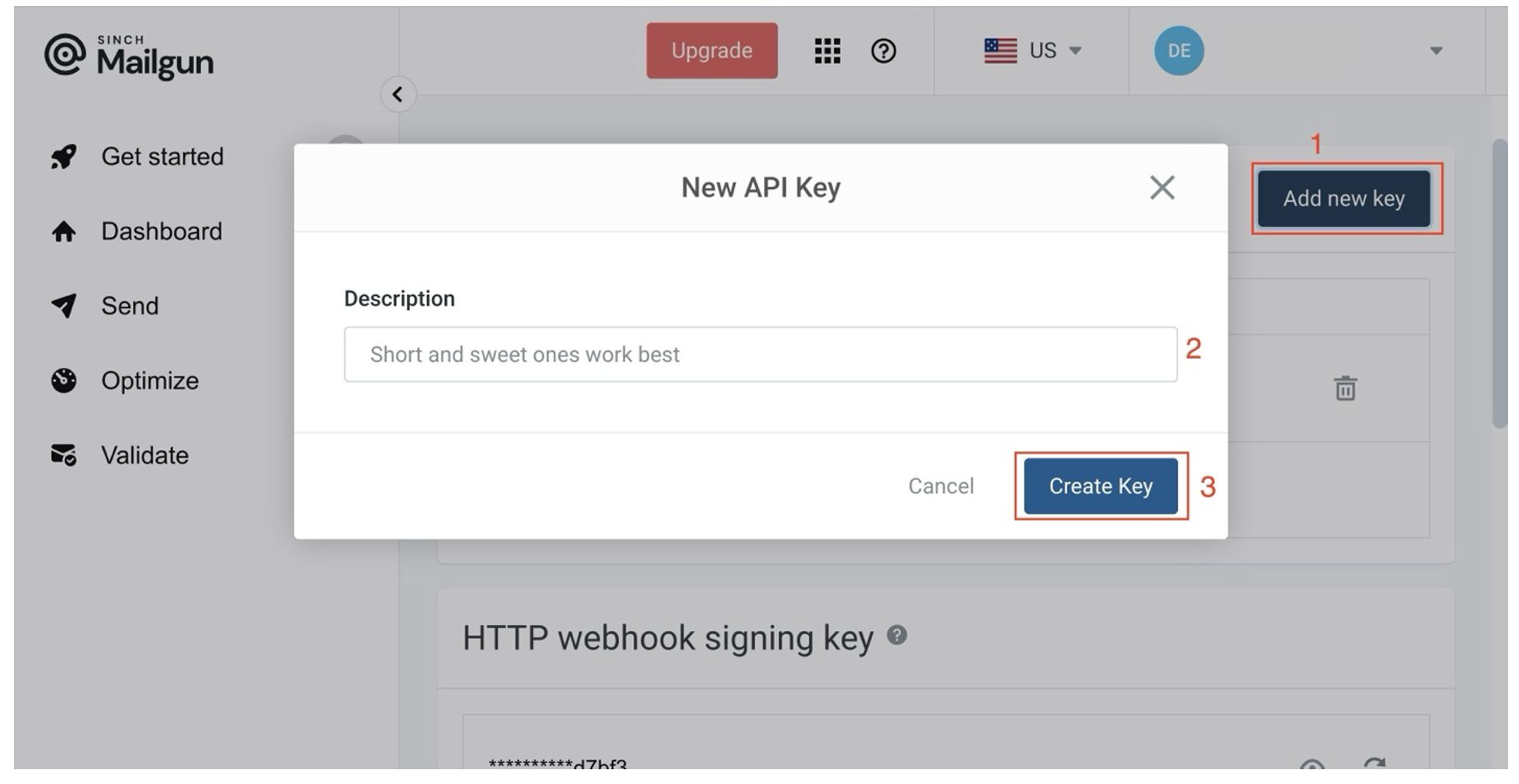
Task: Cancel the New API Key dialog
Action: (940, 486)
